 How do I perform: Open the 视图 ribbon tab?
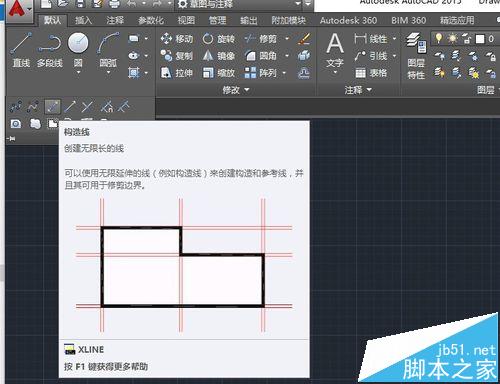[186, 21]
